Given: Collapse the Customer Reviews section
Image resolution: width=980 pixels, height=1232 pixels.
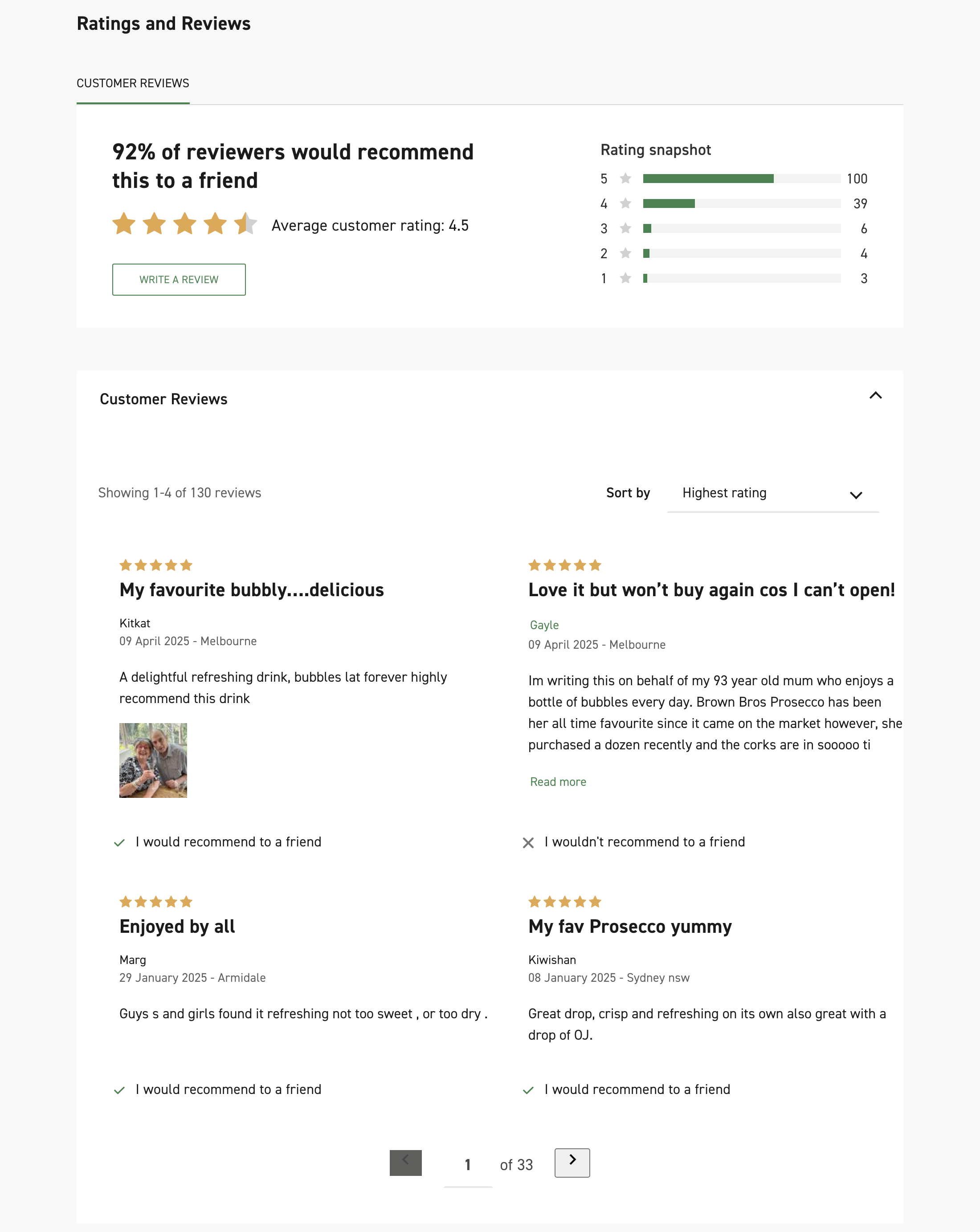Looking at the screenshot, I should [875, 395].
